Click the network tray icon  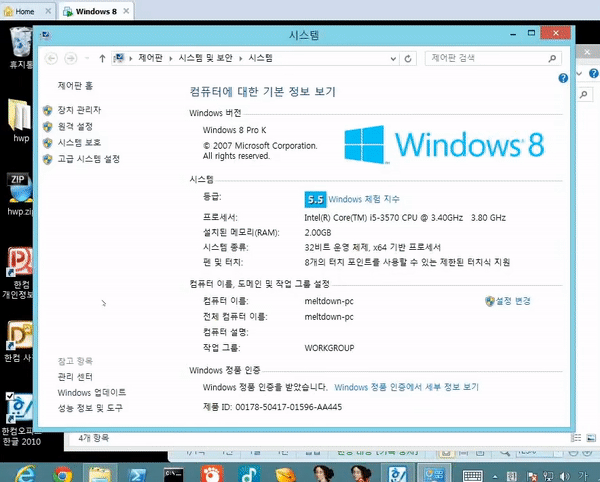tap(548, 476)
